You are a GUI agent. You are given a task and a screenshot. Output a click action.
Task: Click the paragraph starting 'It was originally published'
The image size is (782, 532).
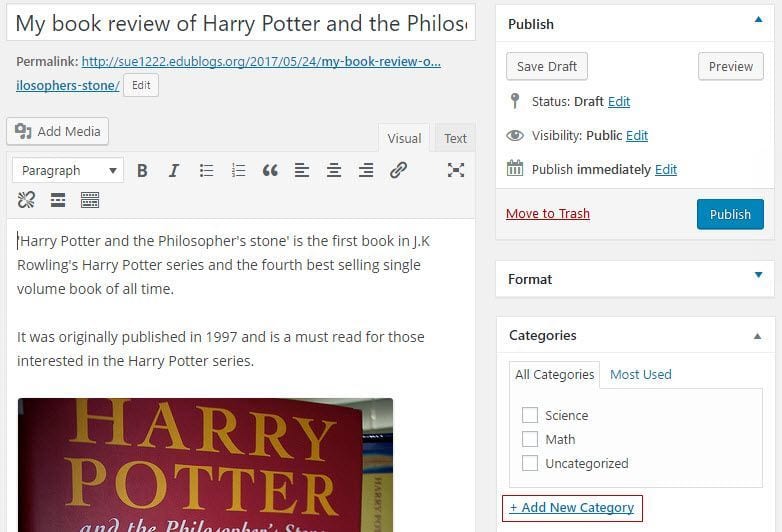[220, 349]
